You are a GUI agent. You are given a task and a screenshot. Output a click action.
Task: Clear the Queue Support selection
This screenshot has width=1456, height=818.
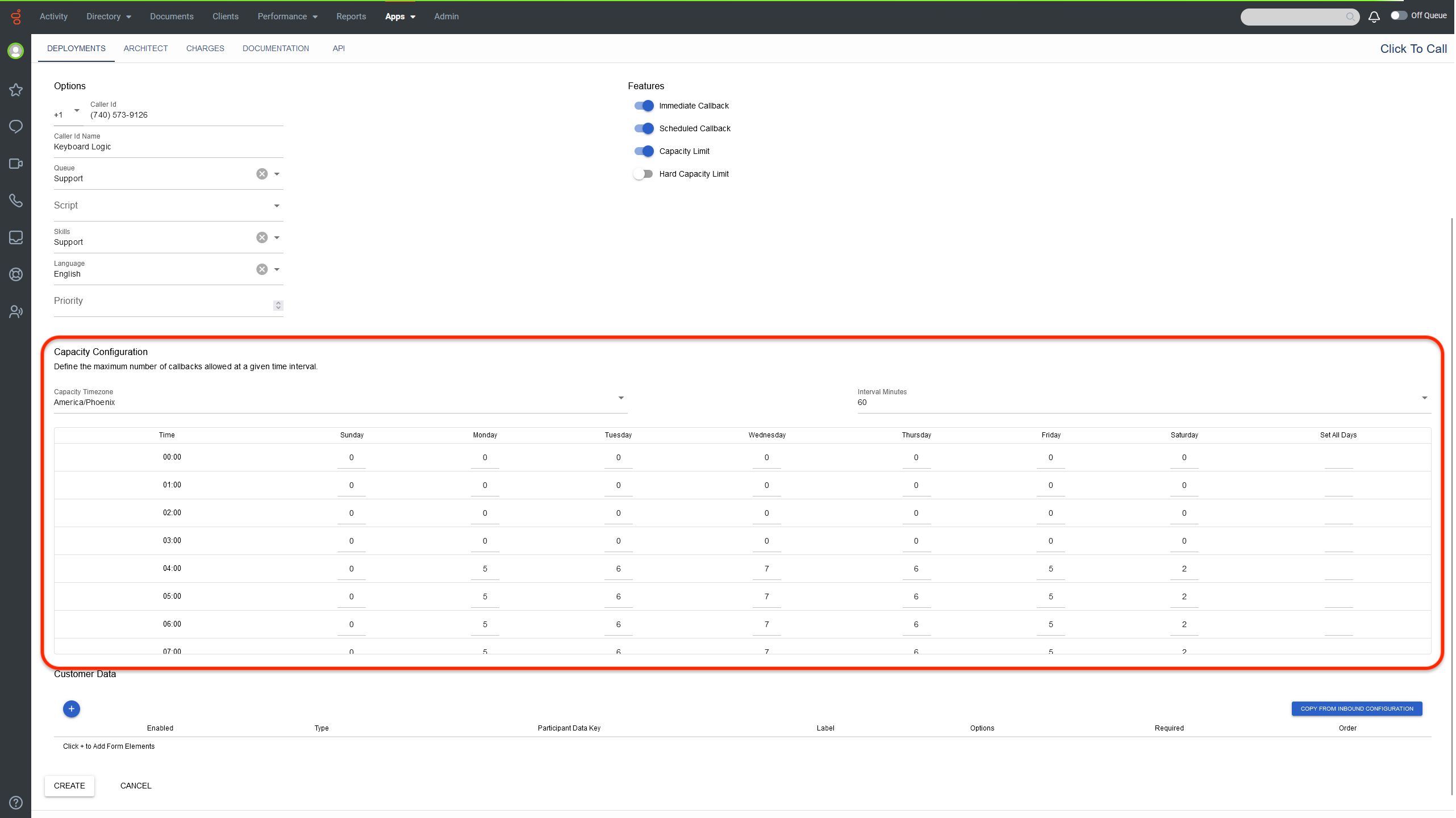pos(262,174)
